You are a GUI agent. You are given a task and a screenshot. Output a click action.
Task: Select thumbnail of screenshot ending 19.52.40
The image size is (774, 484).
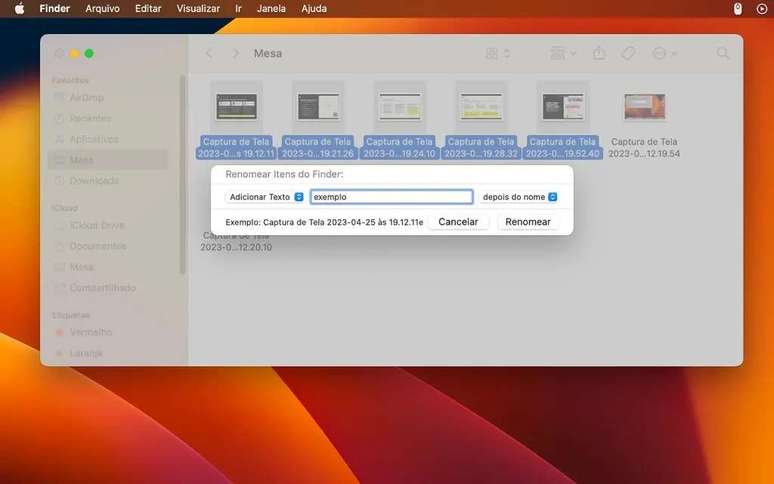[x=563, y=107]
